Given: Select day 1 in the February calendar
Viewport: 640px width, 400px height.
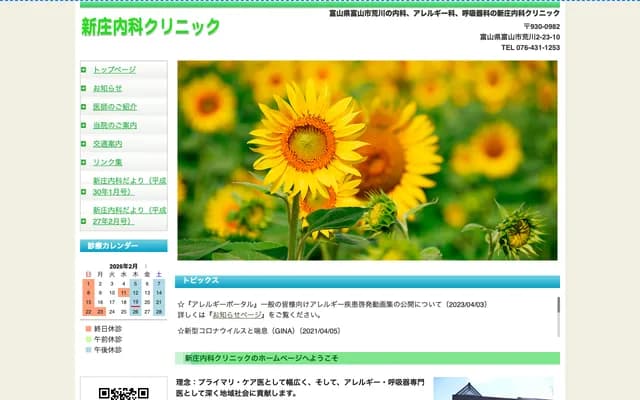Looking at the screenshot, I should [88, 283].
